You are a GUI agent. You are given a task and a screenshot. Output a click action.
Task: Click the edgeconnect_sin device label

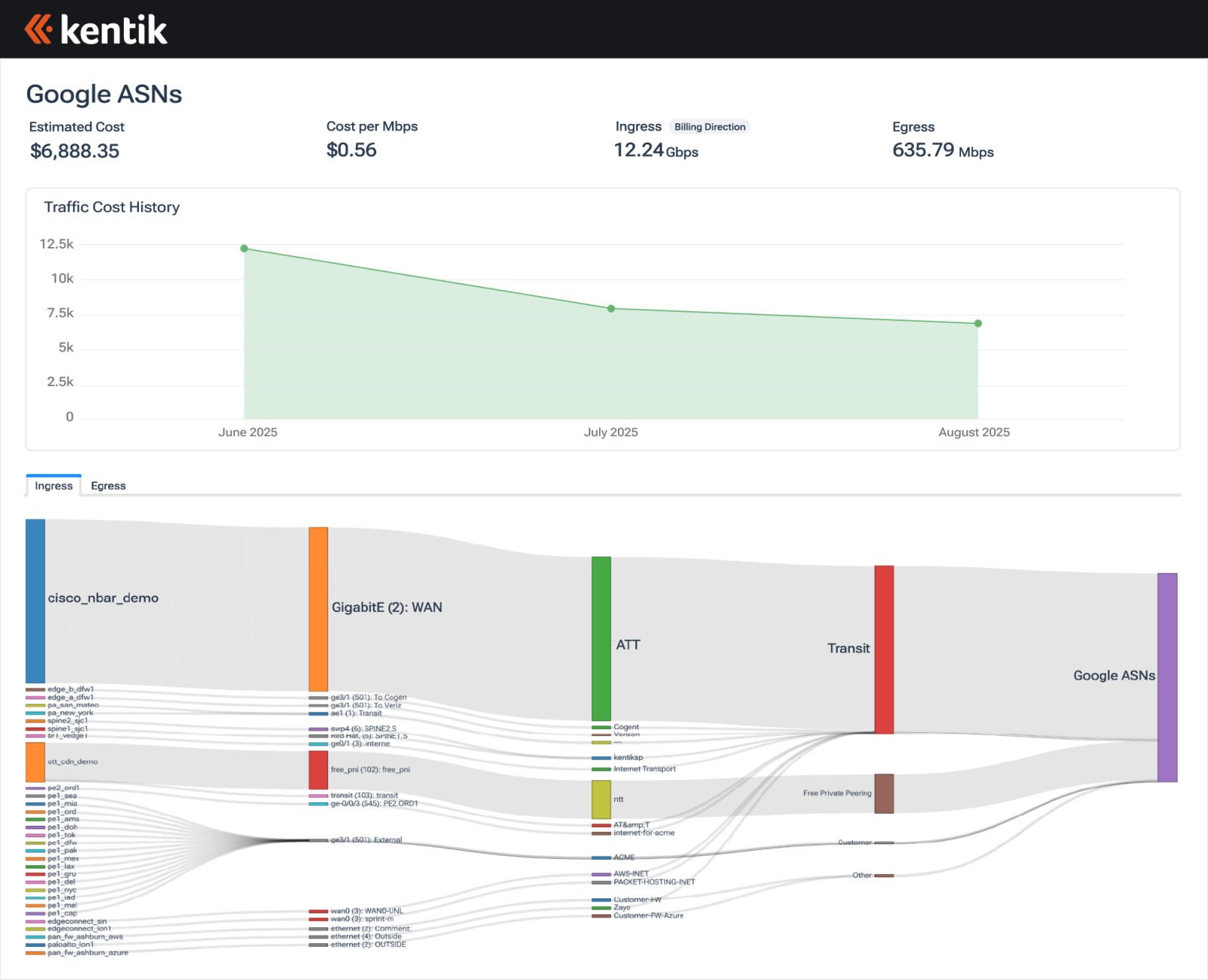tap(77, 921)
